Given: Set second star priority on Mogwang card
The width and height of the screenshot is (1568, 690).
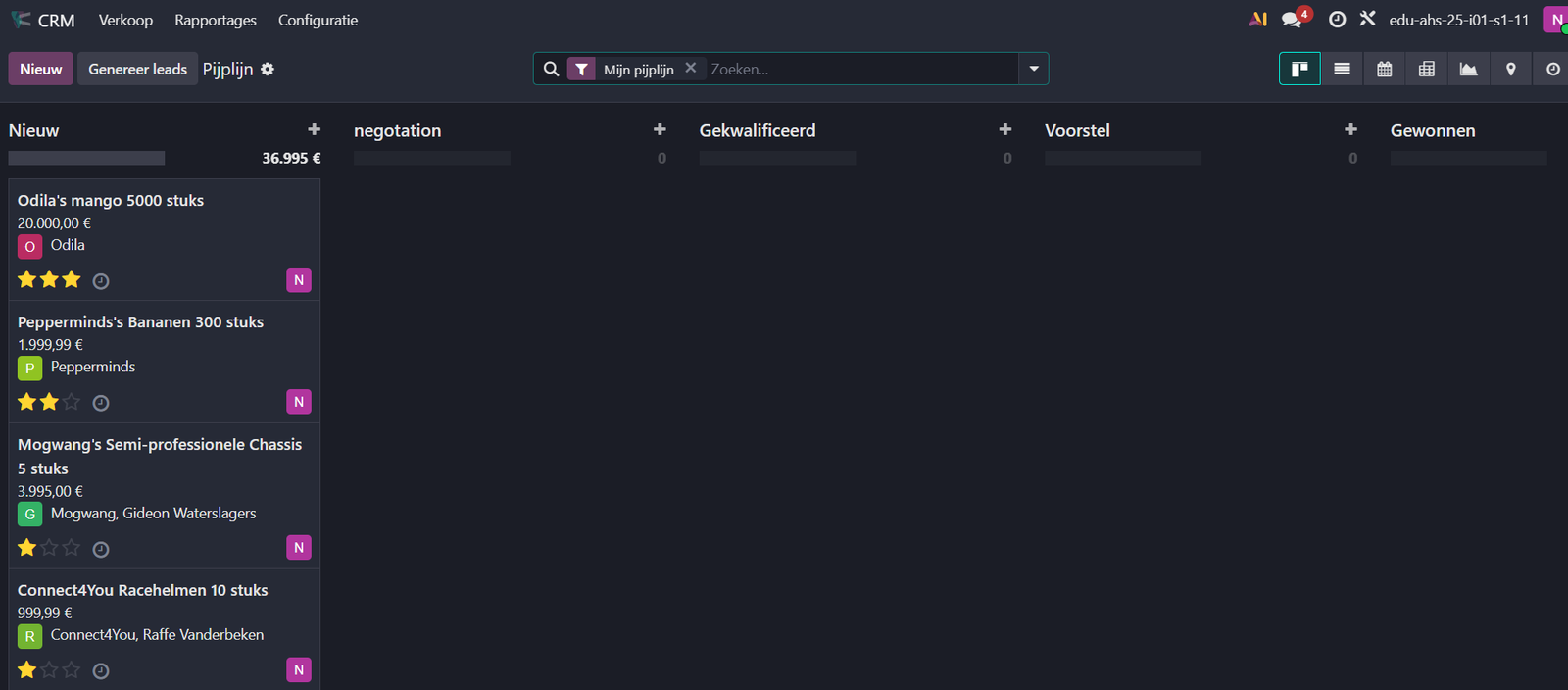Looking at the screenshot, I should click(x=49, y=548).
